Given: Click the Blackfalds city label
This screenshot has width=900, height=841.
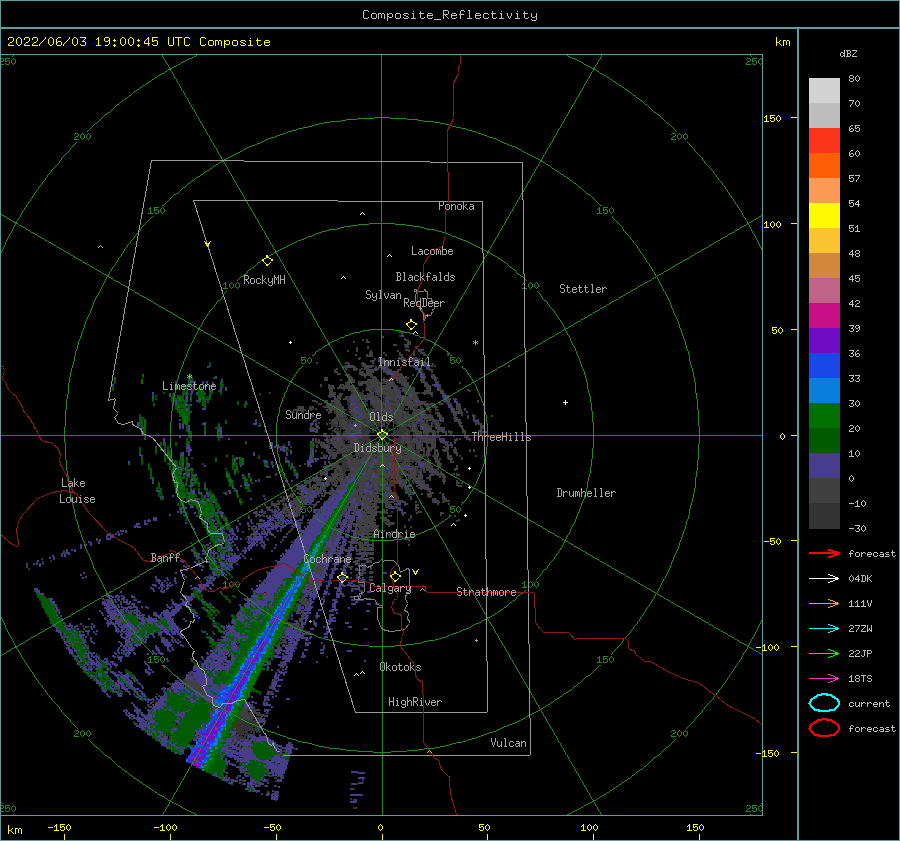Looking at the screenshot, I should tap(425, 277).
